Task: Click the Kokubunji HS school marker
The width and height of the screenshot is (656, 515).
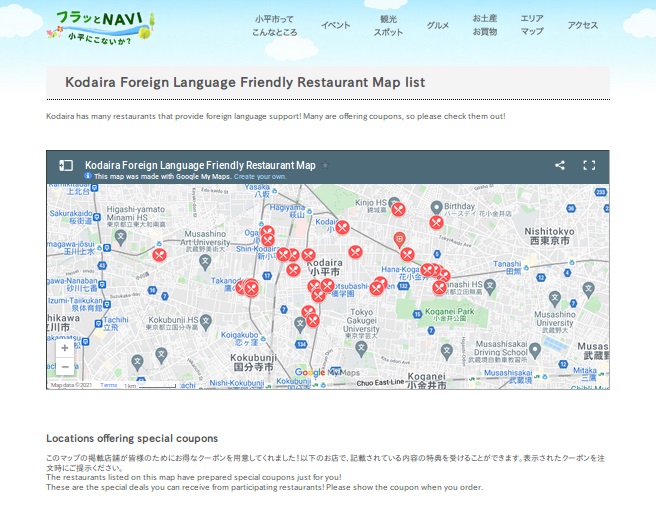Action: point(205,322)
